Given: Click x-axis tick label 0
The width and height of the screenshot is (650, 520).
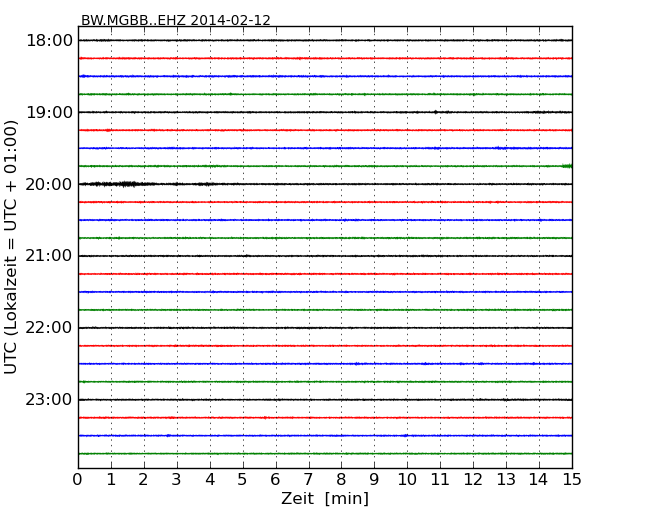Looking at the screenshot, I should (78, 480).
